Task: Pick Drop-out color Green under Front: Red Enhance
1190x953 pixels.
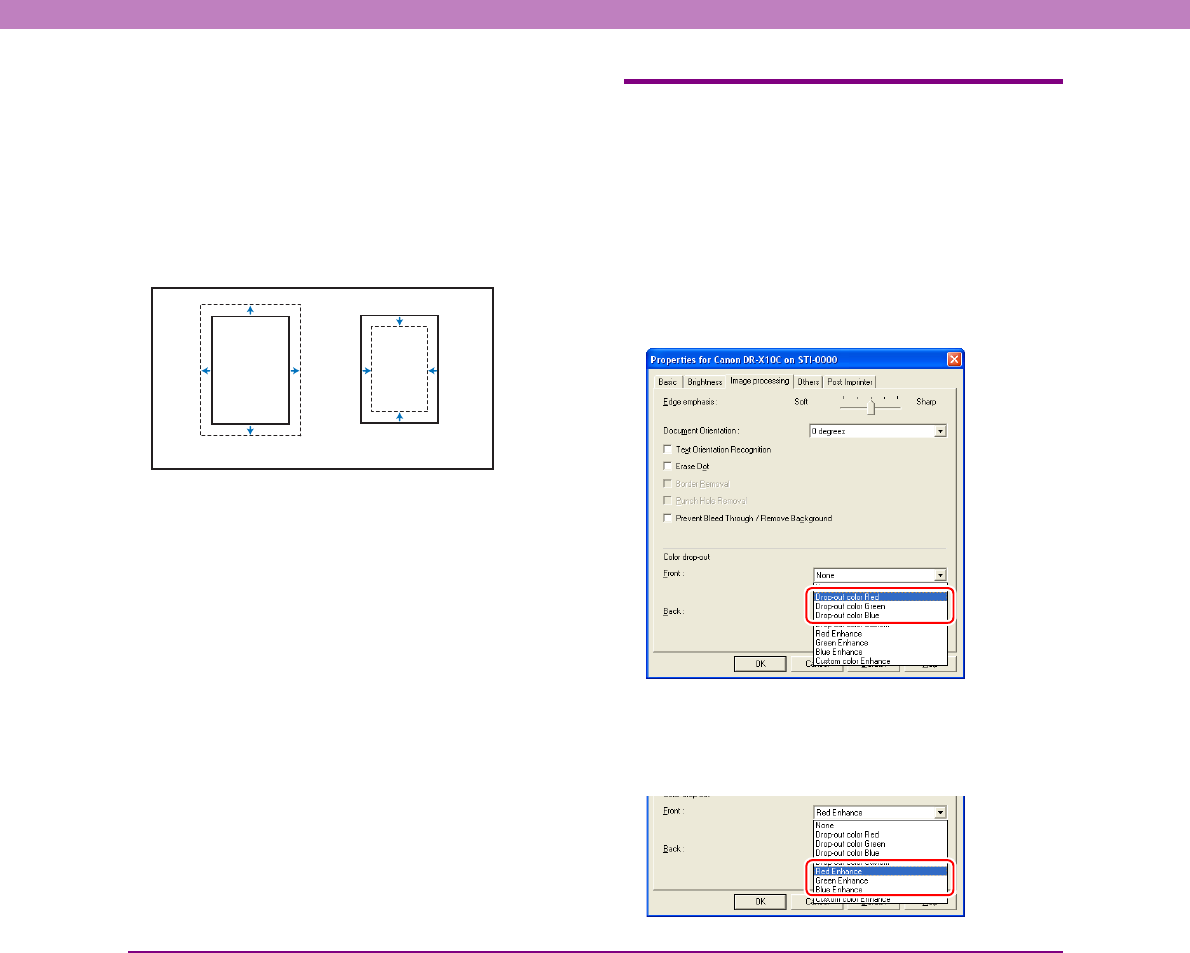Action: [x=880, y=844]
